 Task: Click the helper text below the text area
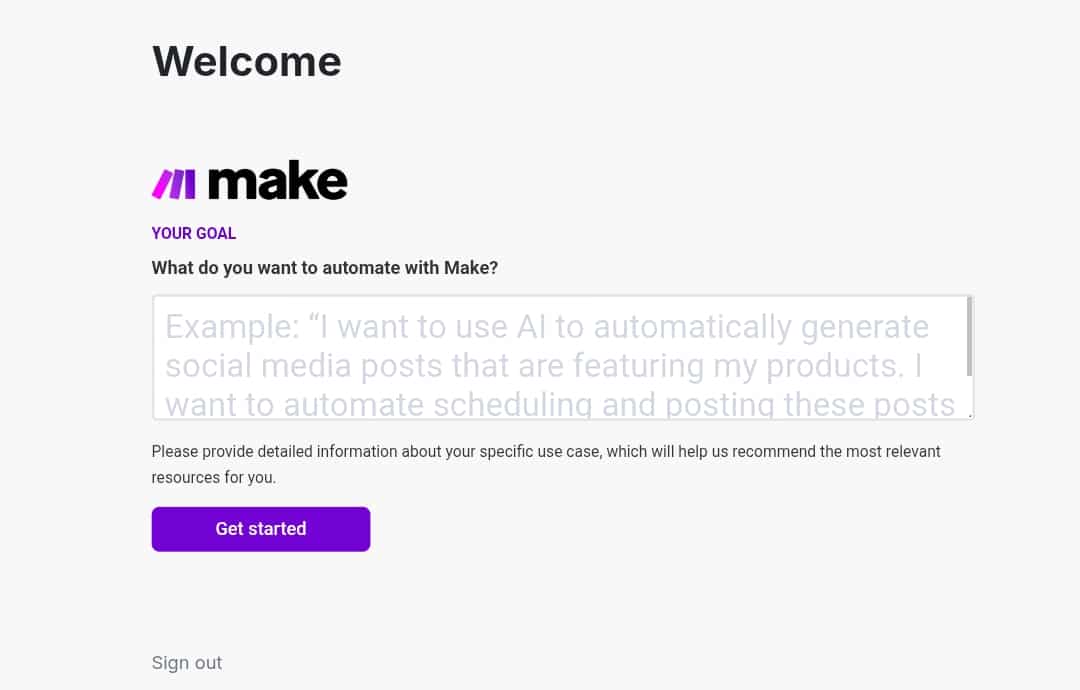546,464
